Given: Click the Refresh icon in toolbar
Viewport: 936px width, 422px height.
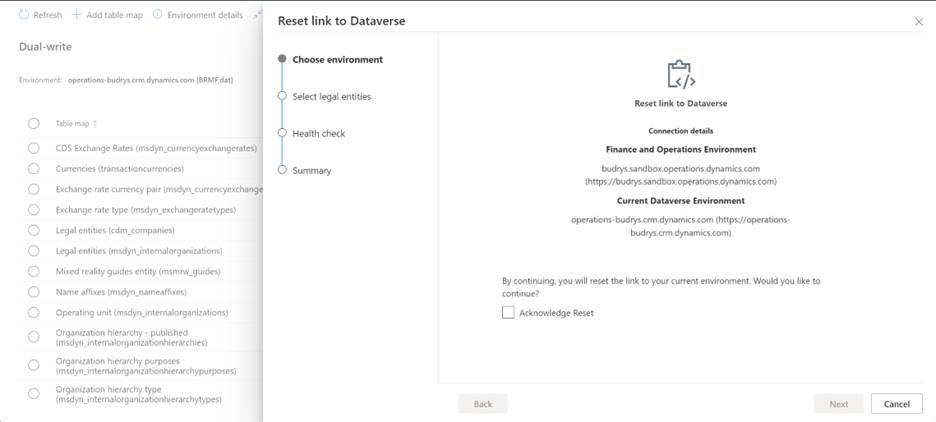Looking at the screenshot, I should (24, 15).
